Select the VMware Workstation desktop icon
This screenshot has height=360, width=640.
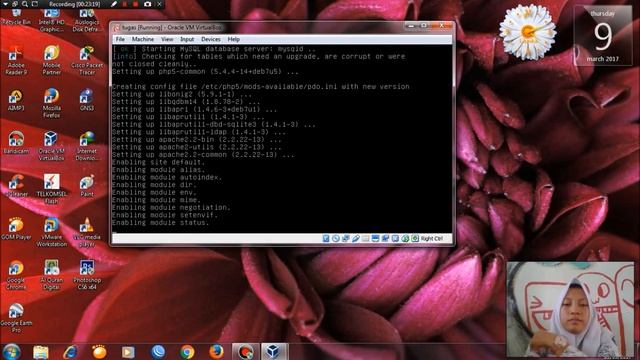[51, 232]
